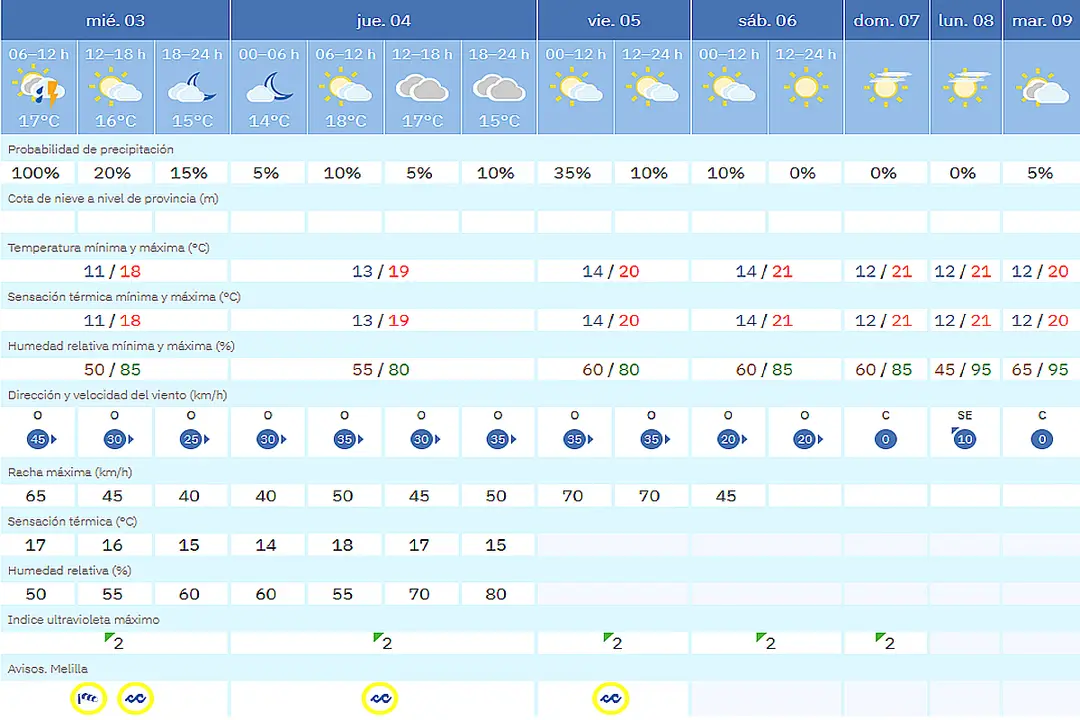The height and width of the screenshot is (720, 1080).
Task: Click the thunderstorm icon for mié. 03 06–12 h
Action: [x=39, y=89]
